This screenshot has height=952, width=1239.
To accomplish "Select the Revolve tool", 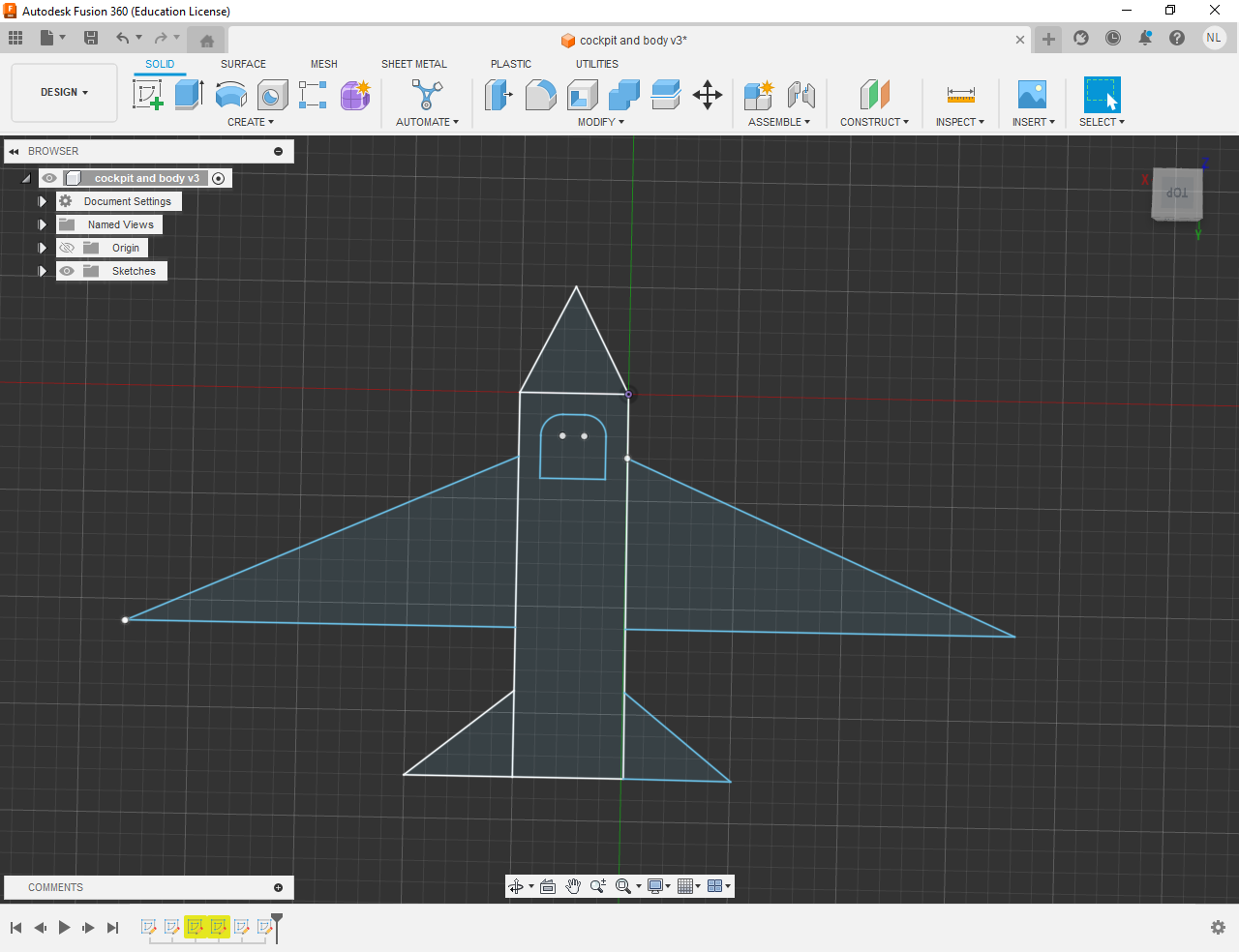I will [x=230, y=95].
